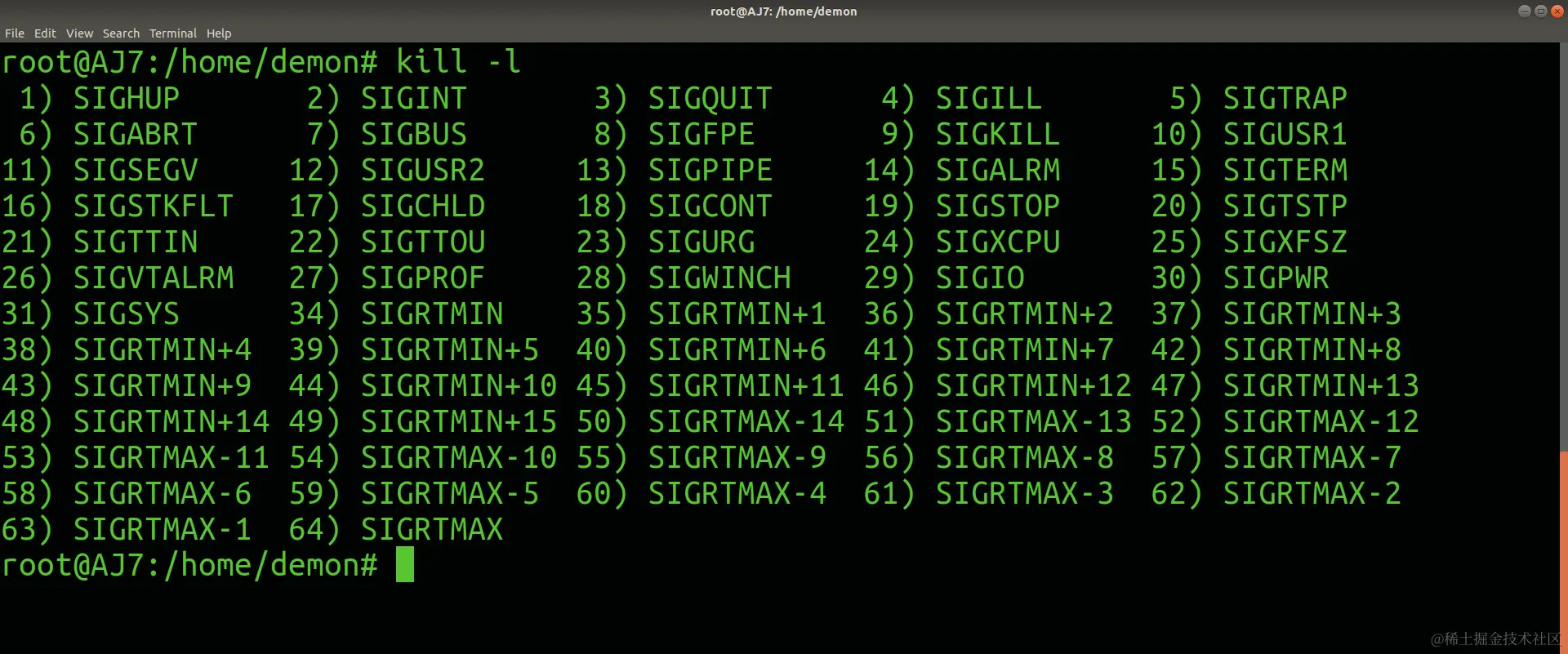1568x654 pixels.
Task: Open the Help menu
Action: [x=219, y=33]
